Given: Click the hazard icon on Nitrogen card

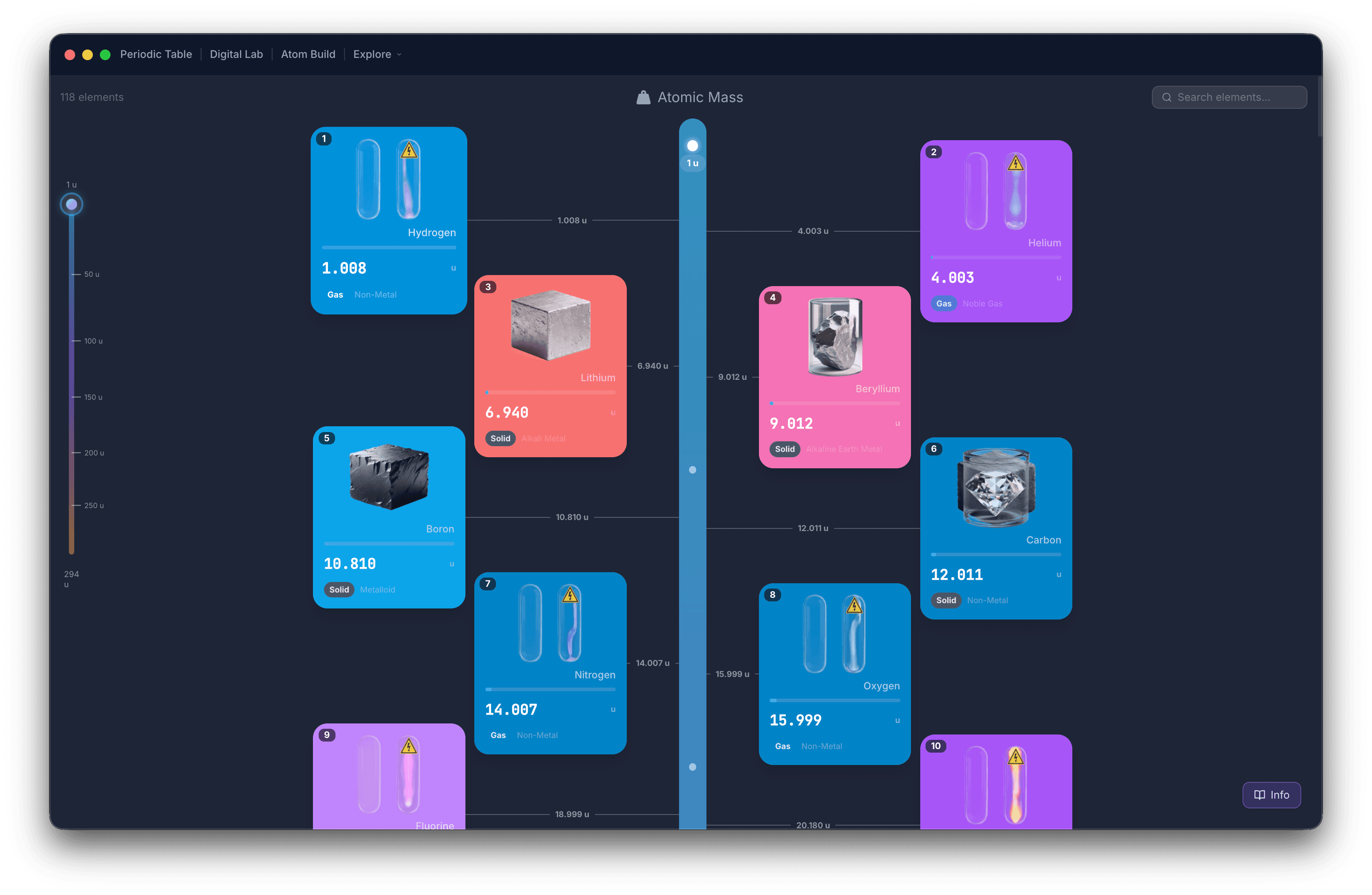Looking at the screenshot, I should pos(570,595).
